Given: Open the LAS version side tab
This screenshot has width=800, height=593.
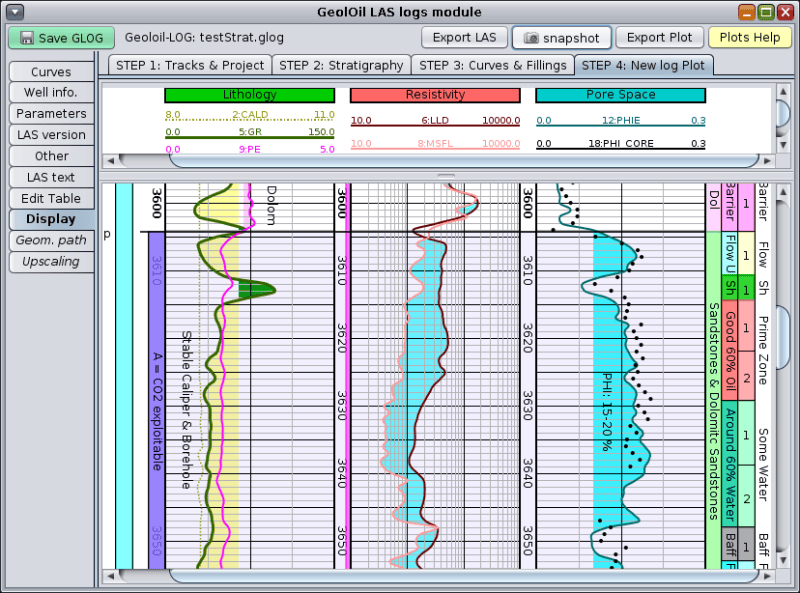Looking at the screenshot, I should click(x=51, y=135).
